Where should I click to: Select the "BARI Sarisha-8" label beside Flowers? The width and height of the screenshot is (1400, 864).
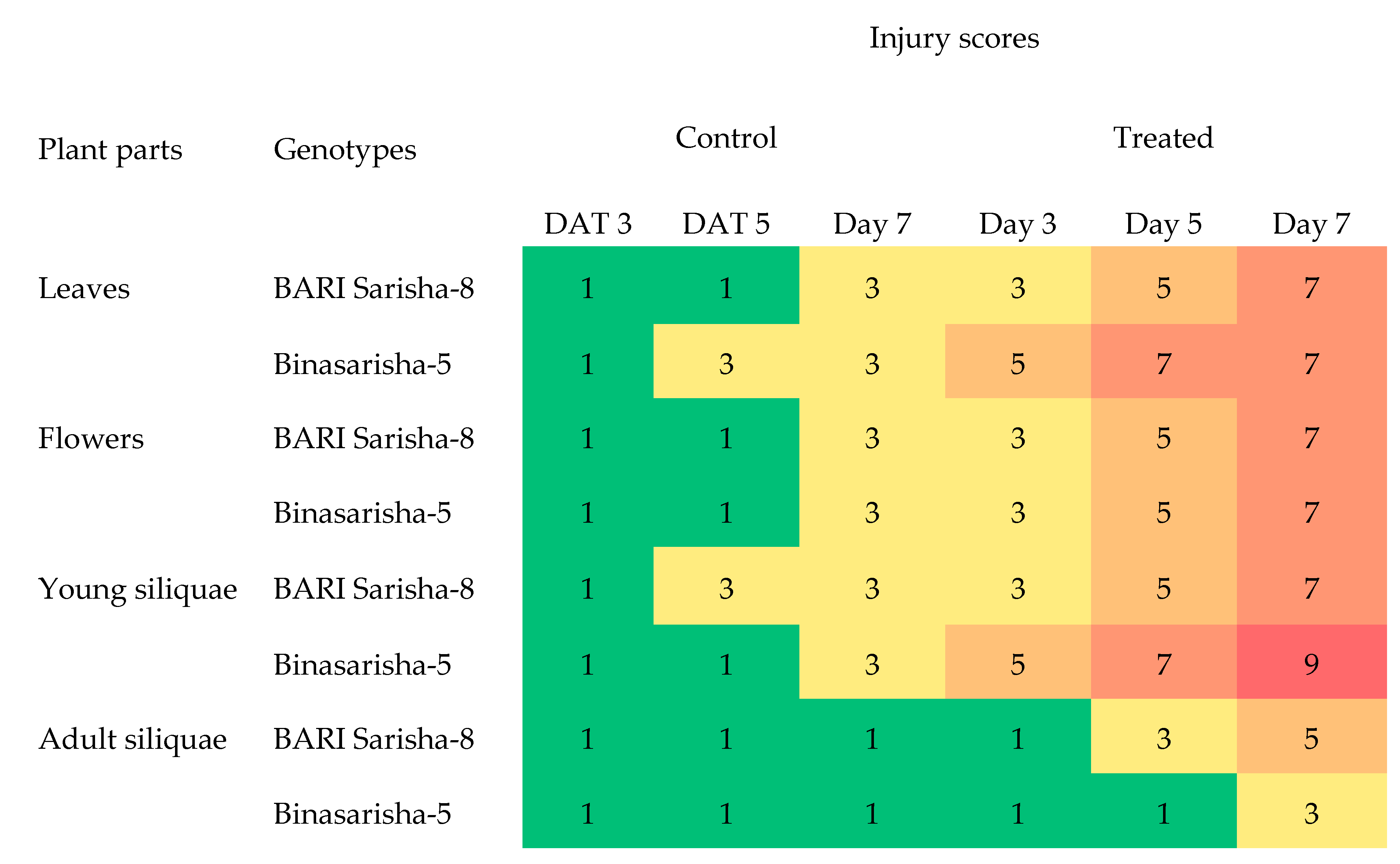[x=374, y=439]
